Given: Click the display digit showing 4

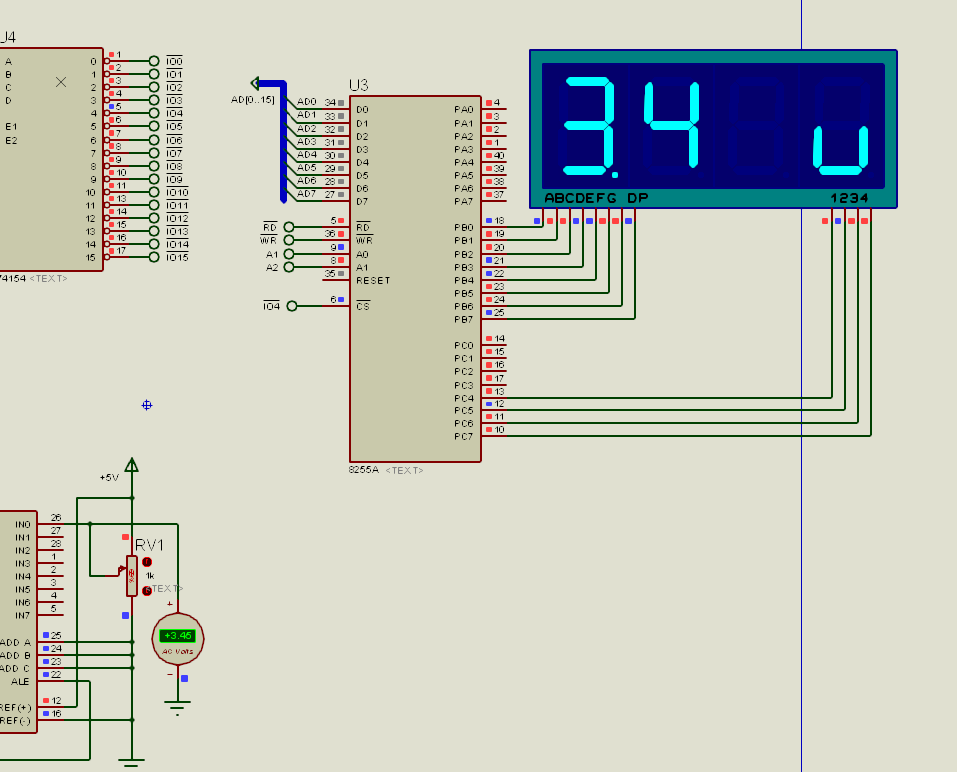Looking at the screenshot, I should click(x=671, y=125).
